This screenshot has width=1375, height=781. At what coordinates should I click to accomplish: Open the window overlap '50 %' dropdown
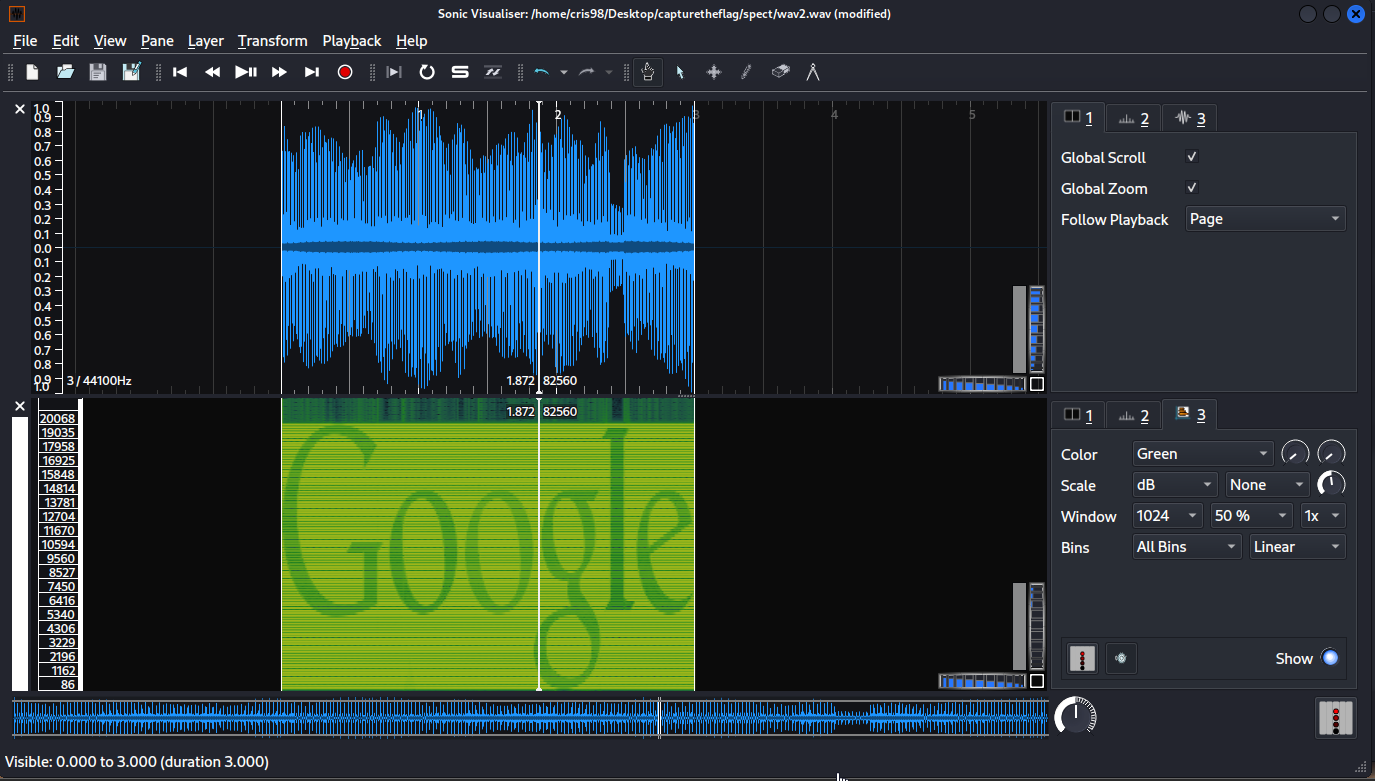pyautogui.click(x=1251, y=516)
